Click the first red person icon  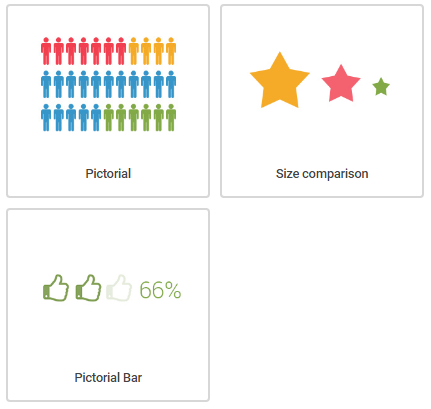pyautogui.click(x=46, y=51)
